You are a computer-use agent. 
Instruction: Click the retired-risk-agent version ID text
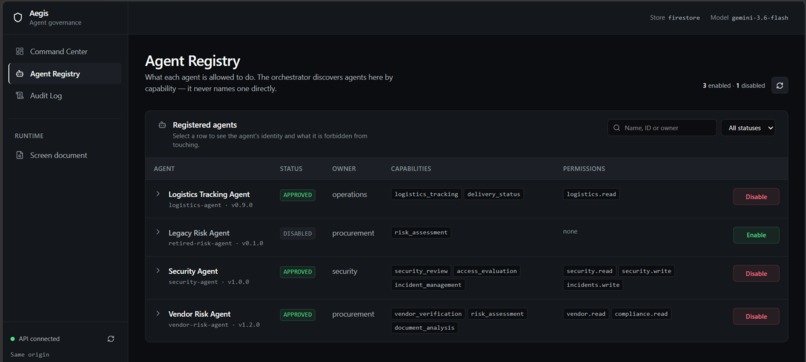pyautogui.click(x=215, y=243)
